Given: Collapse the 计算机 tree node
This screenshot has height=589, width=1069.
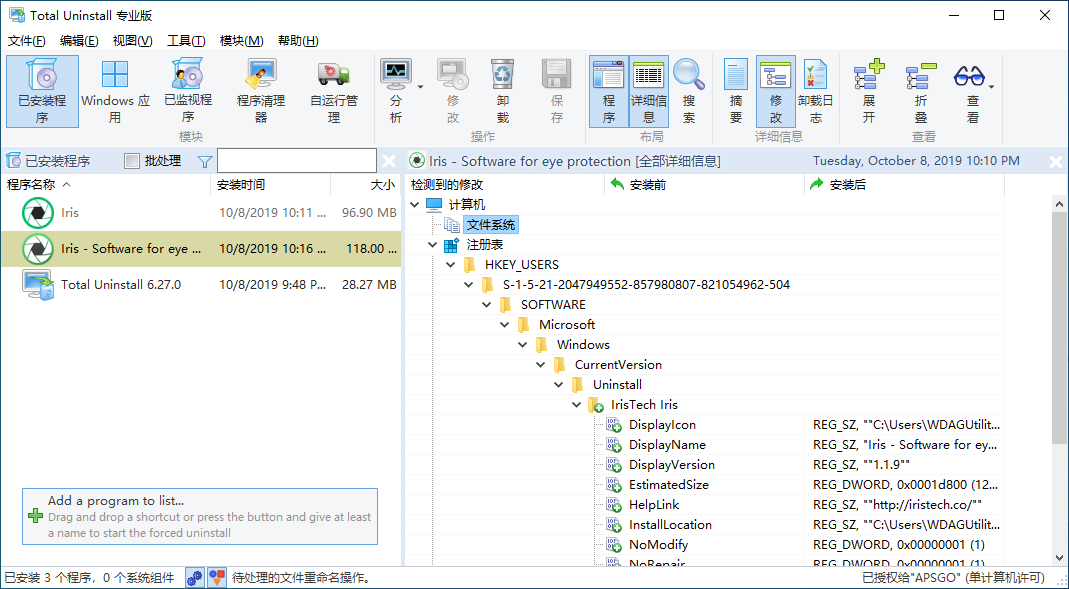Looking at the screenshot, I should 415,205.
